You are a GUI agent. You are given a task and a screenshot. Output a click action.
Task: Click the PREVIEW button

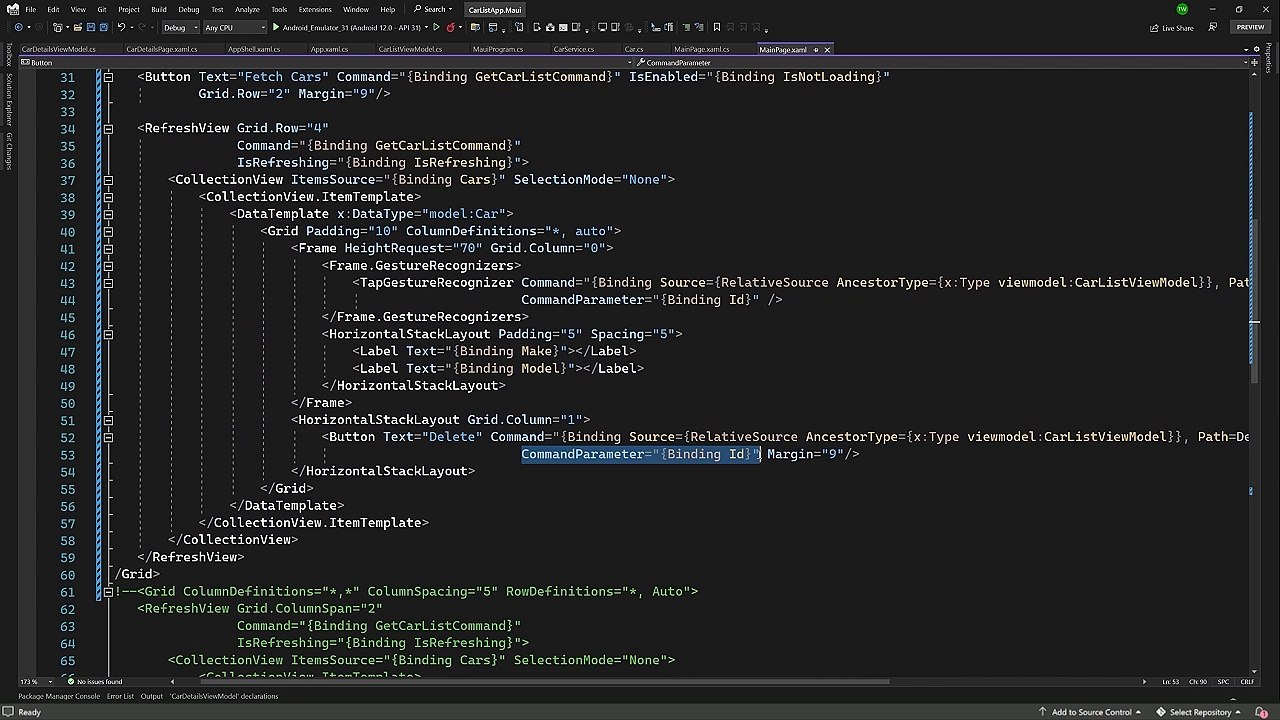[x=1250, y=27]
